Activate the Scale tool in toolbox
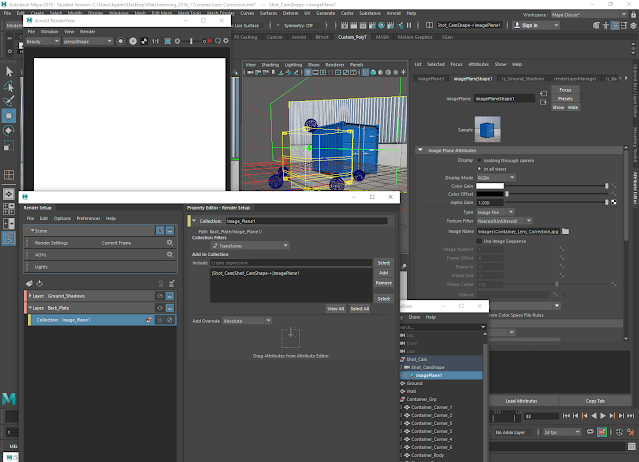 click(9, 145)
